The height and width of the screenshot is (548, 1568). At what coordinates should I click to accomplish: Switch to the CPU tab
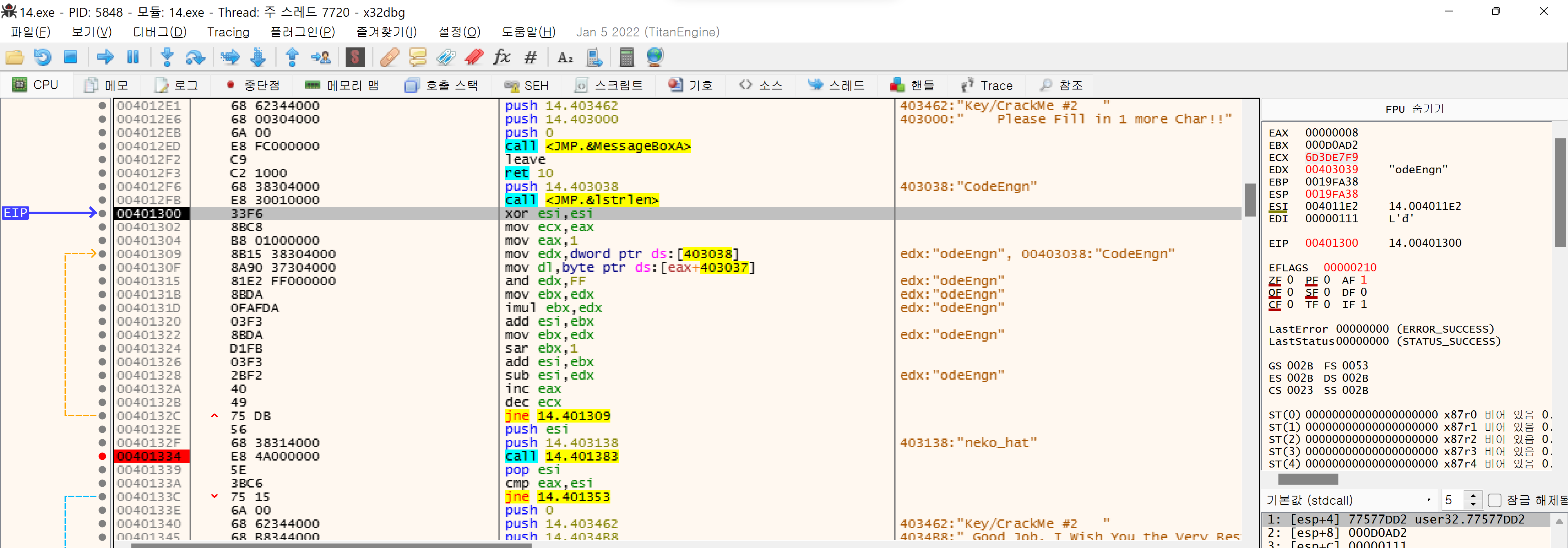point(36,85)
